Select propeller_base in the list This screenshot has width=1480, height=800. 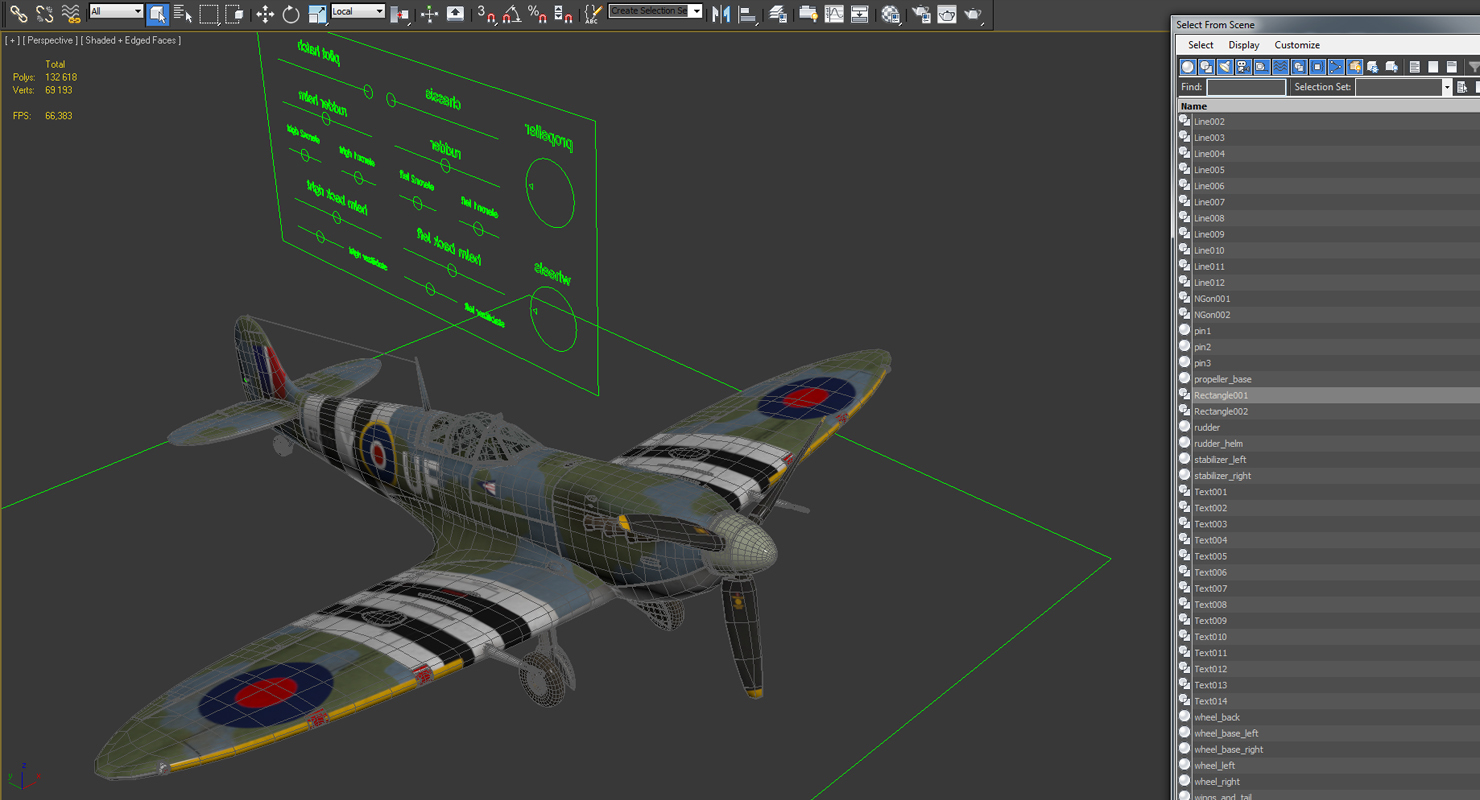(1329, 379)
